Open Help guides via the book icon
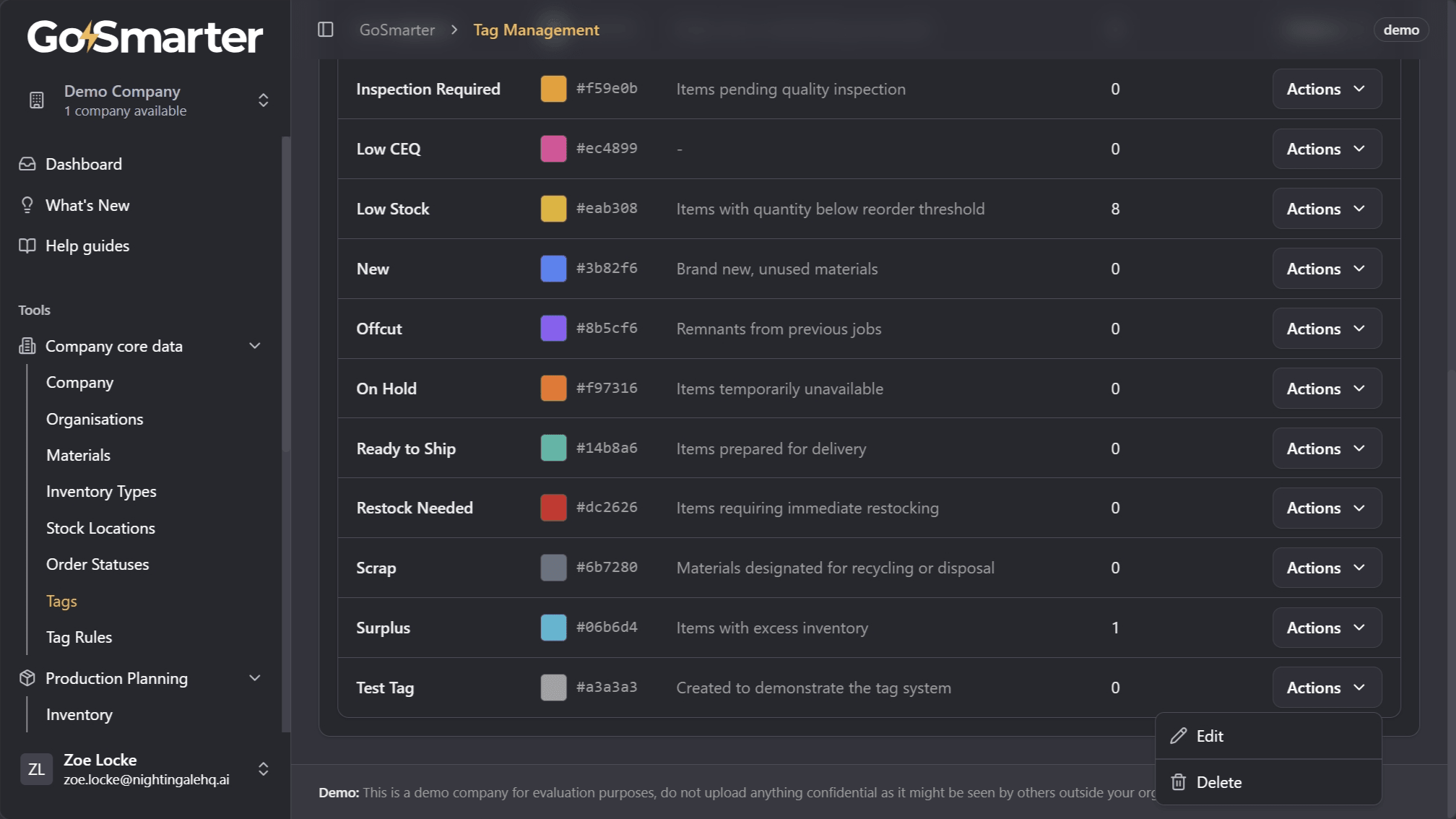This screenshot has width=1456, height=819. pos(27,246)
